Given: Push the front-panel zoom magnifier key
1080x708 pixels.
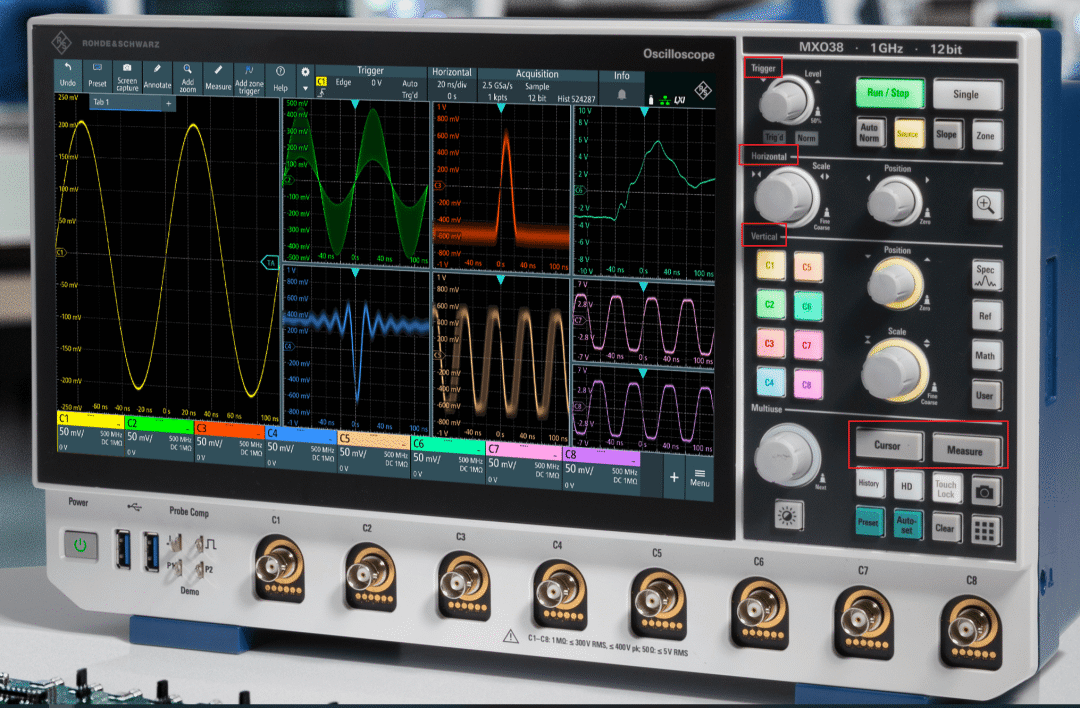Looking at the screenshot, I should [x=985, y=205].
